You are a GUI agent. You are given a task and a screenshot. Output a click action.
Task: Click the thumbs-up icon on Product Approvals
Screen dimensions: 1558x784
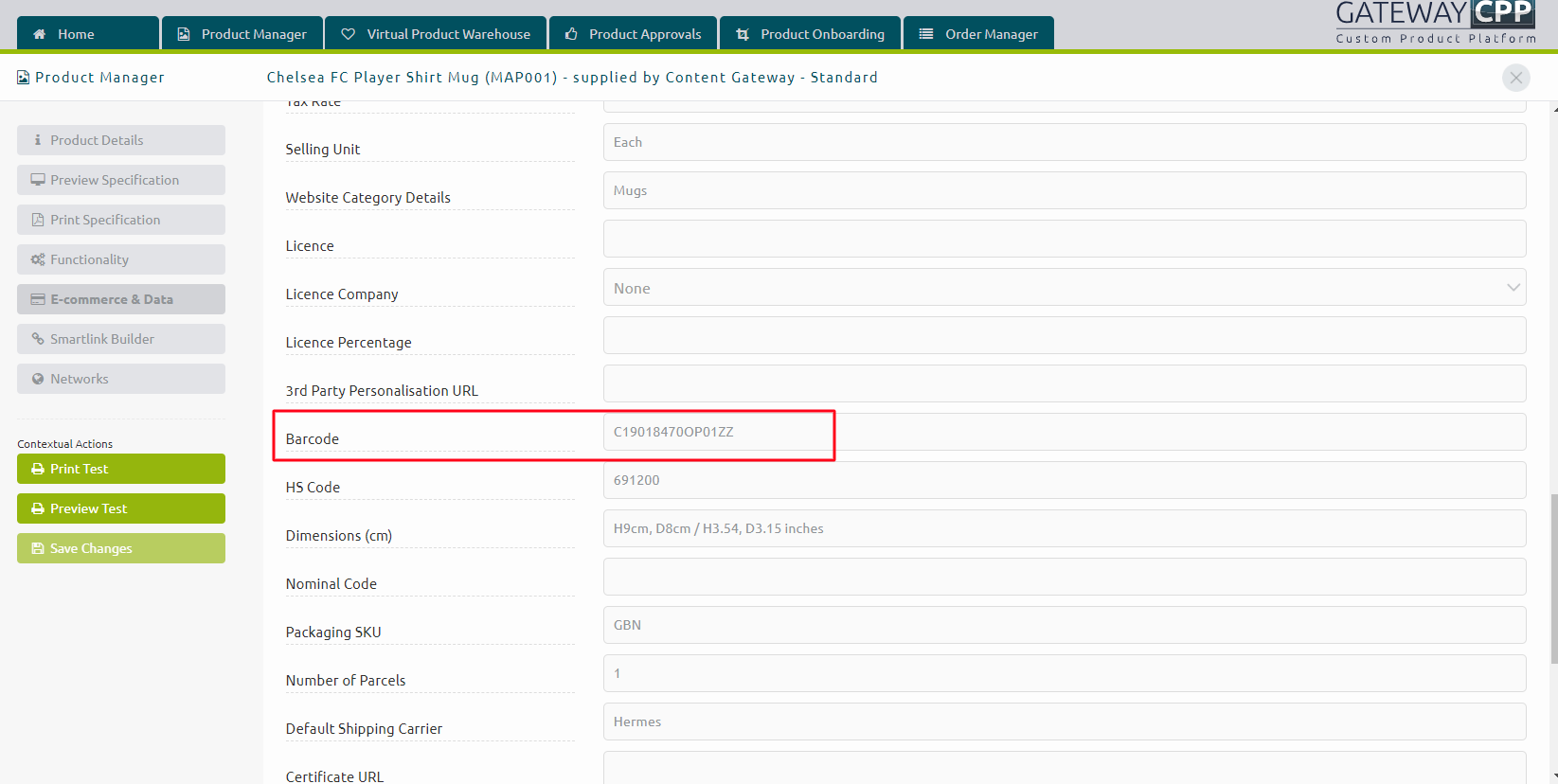(571, 34)
